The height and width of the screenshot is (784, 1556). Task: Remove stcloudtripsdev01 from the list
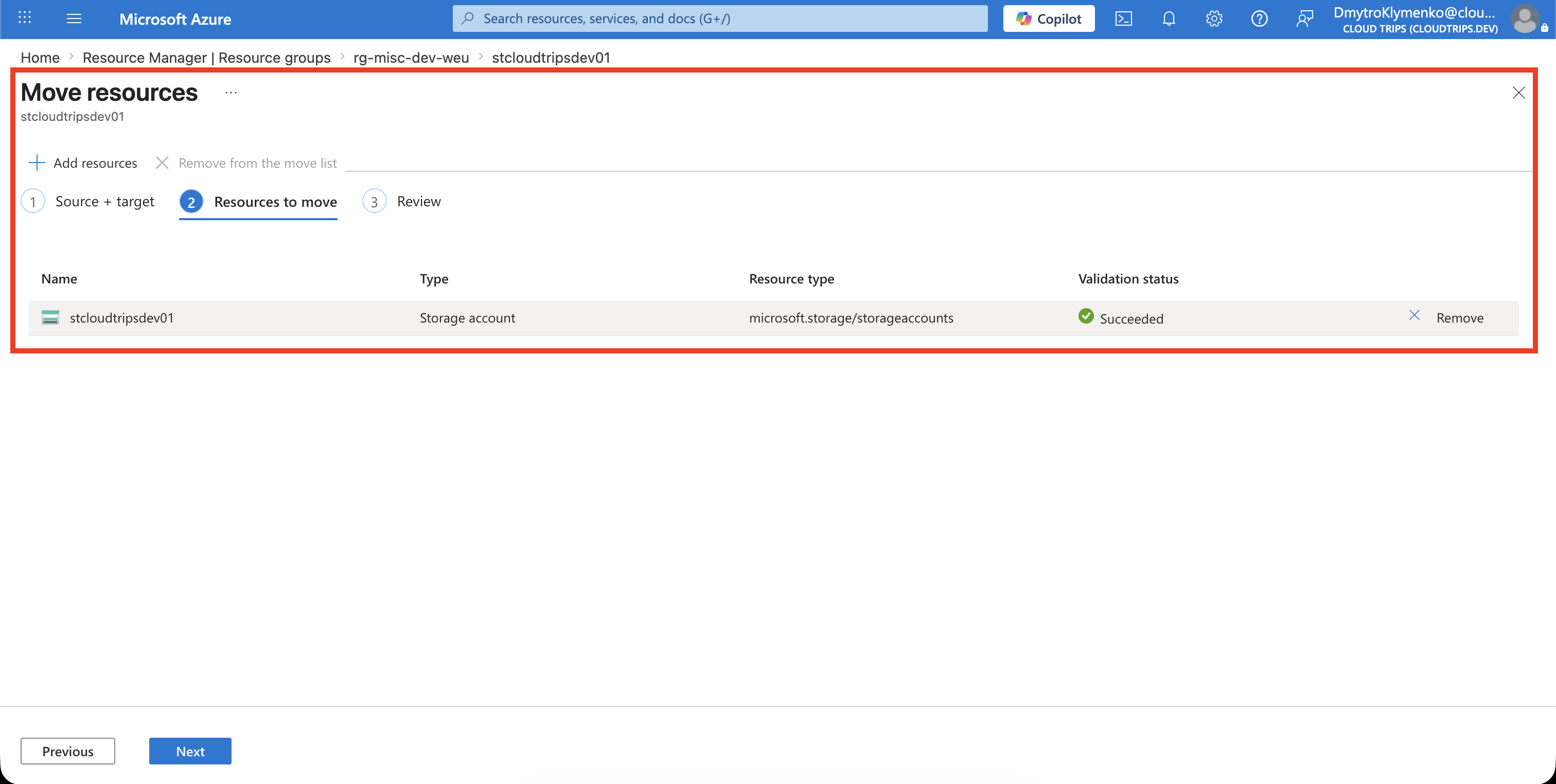click(x=1459, y=318)
